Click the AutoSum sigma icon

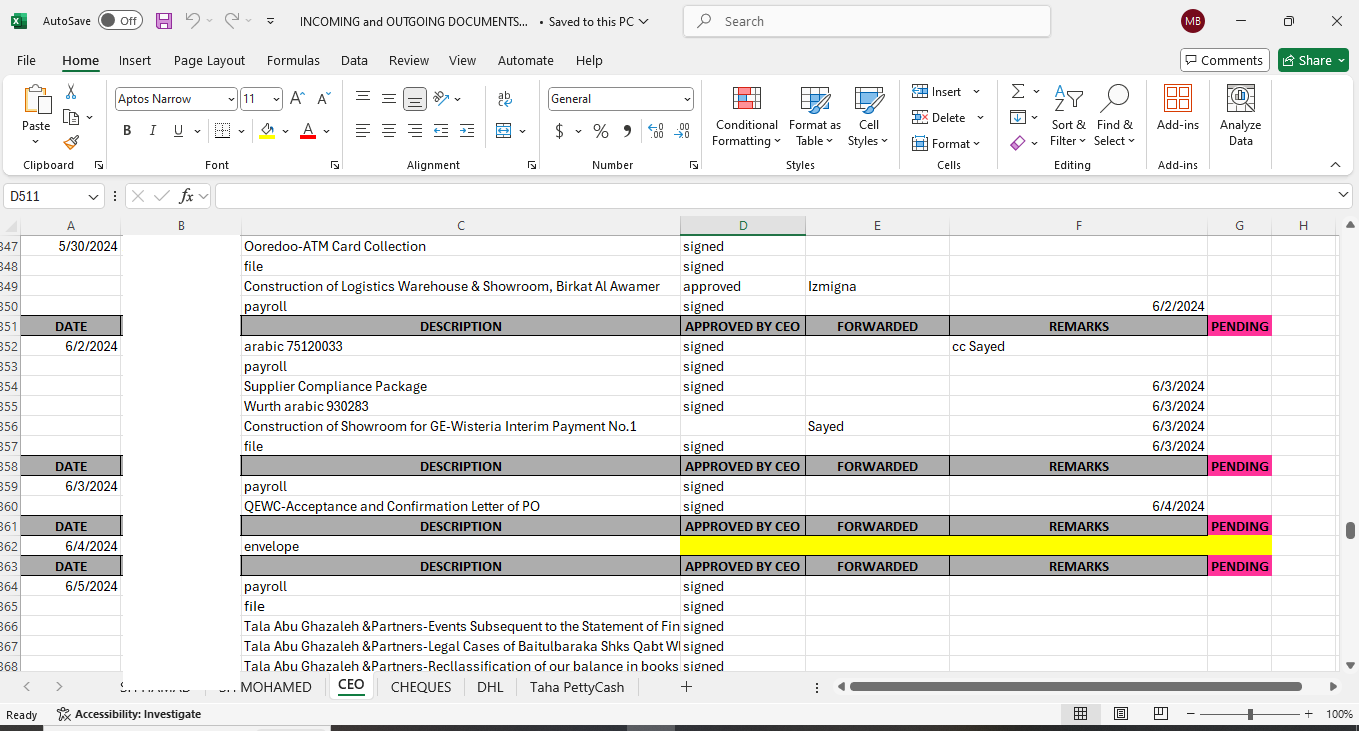(1018, 91)
